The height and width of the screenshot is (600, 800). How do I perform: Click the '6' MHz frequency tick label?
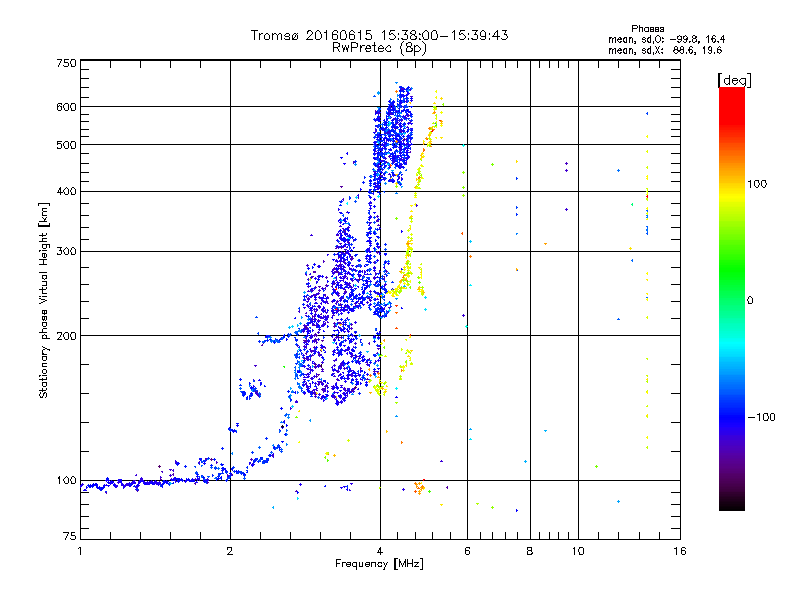467,551
